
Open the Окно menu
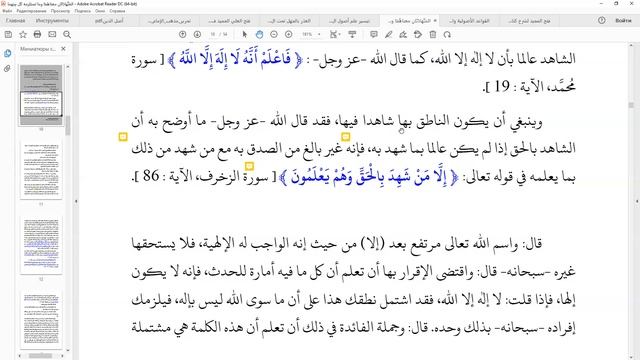(100, 11)
